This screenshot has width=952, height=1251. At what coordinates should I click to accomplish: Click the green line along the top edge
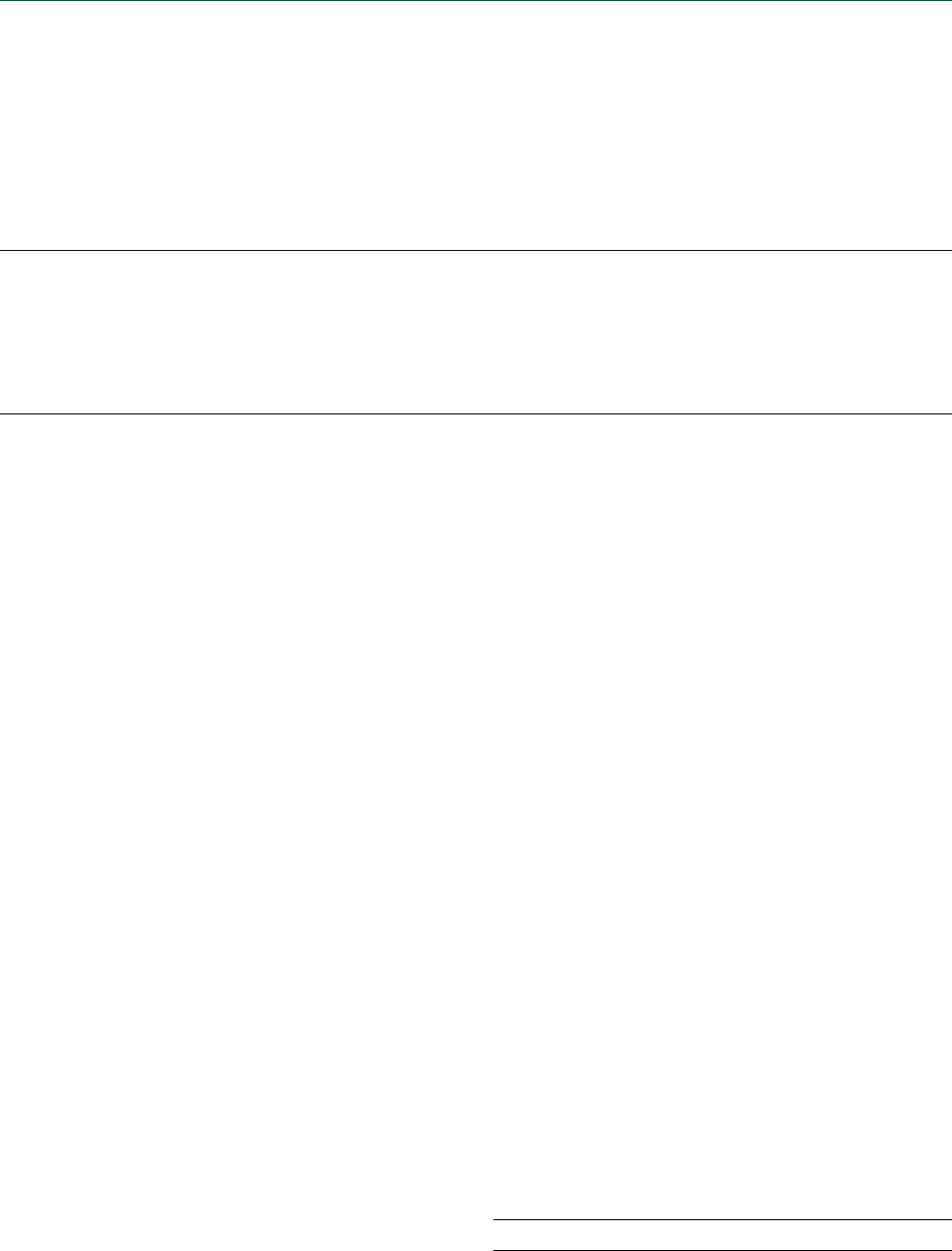476,1
